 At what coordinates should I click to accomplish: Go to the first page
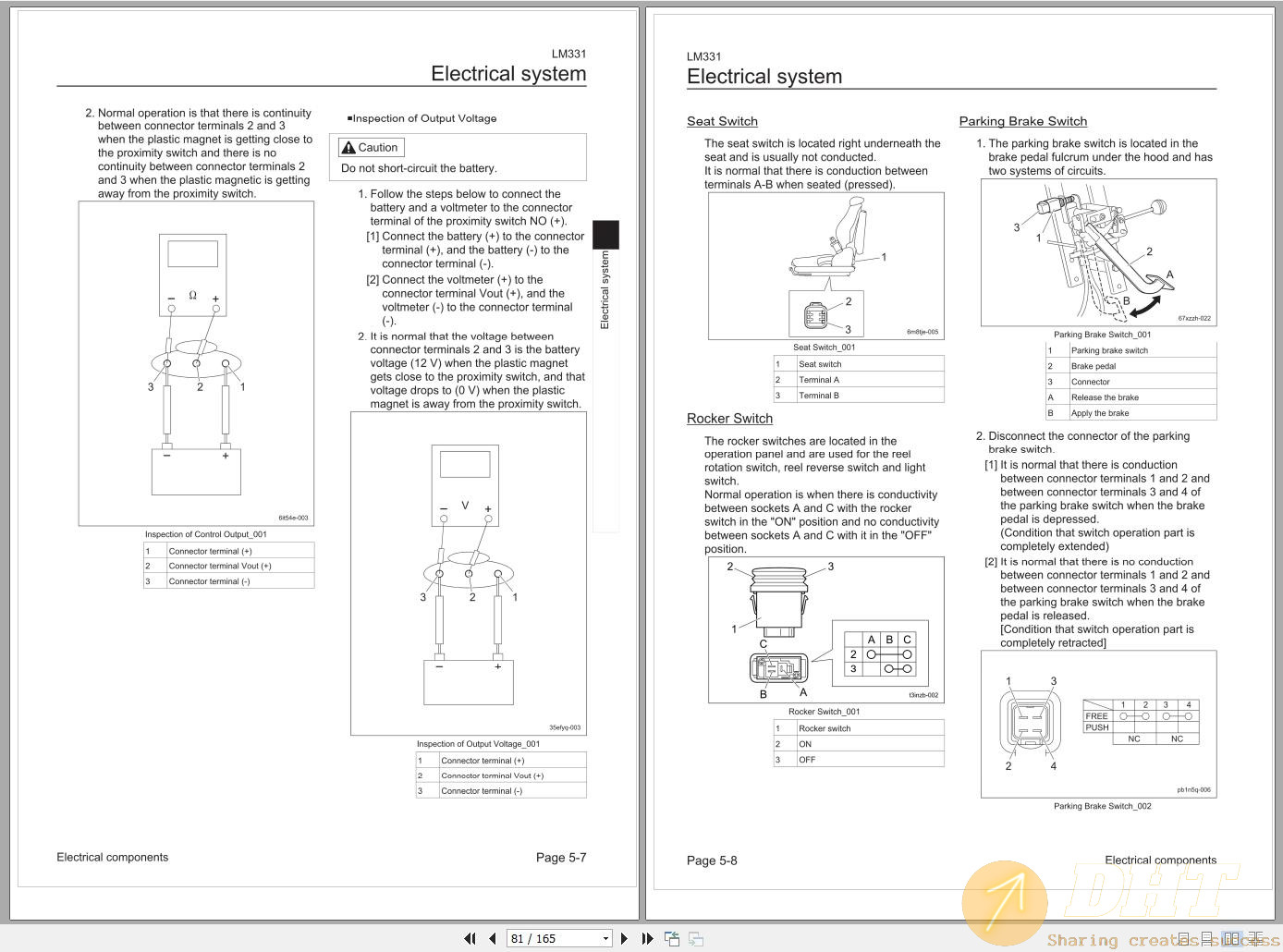coord(470,938)
